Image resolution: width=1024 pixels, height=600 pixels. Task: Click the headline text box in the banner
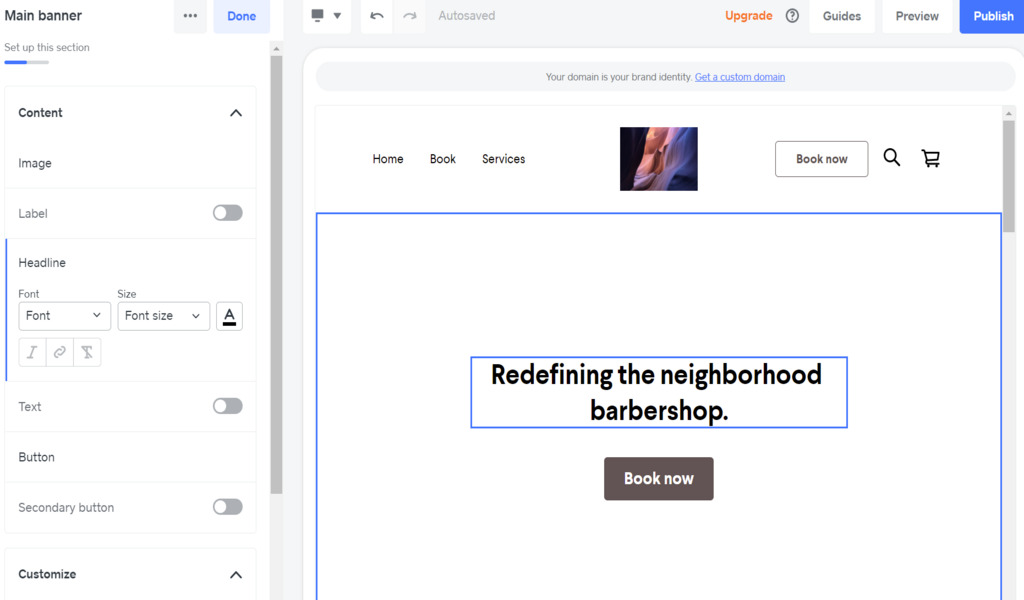click(659, 392)
